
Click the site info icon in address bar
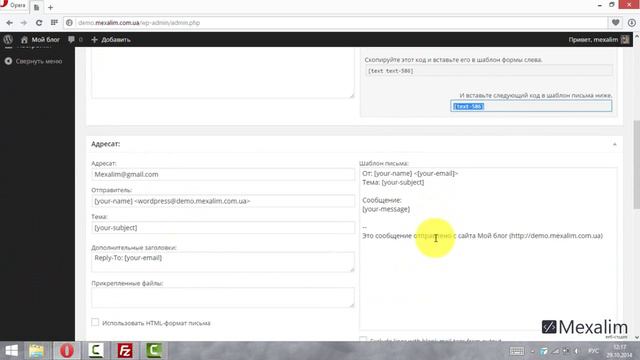[x=69, y=23]
